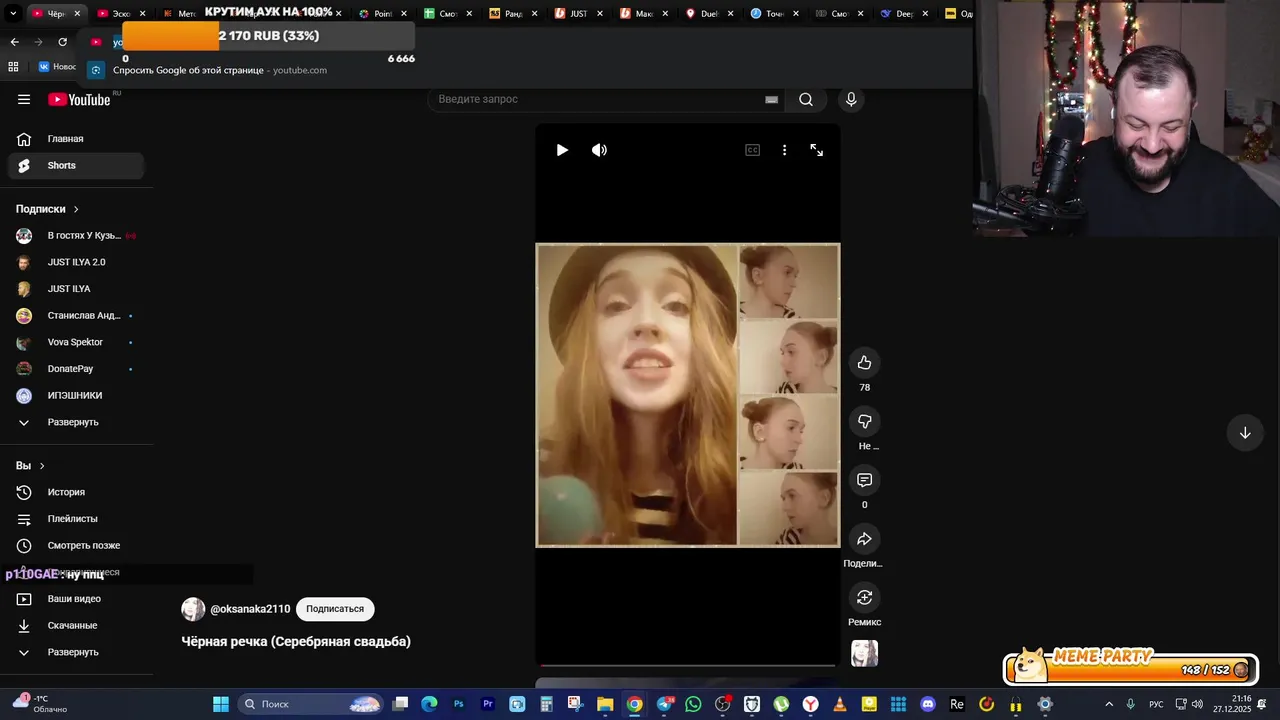Open the JUST ILYA 2.0 channel
The height and width of the screenshot is (720, 1280).
76,262
